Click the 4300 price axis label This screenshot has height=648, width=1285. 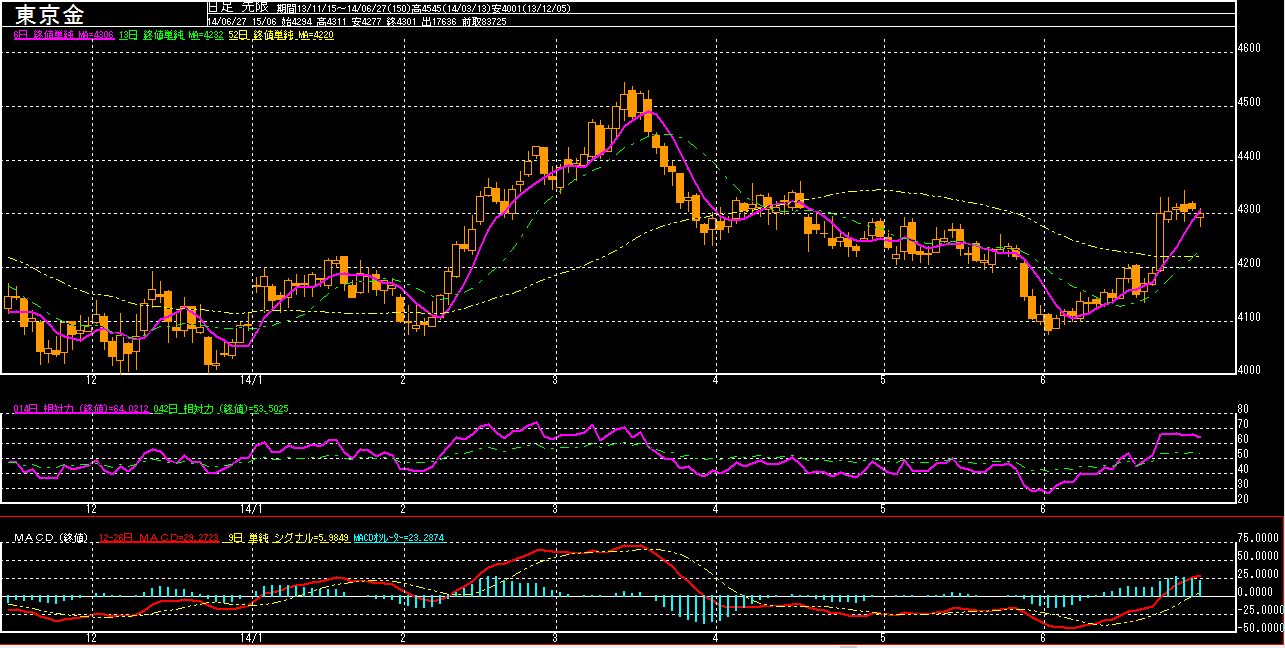tap(1248, 210)
